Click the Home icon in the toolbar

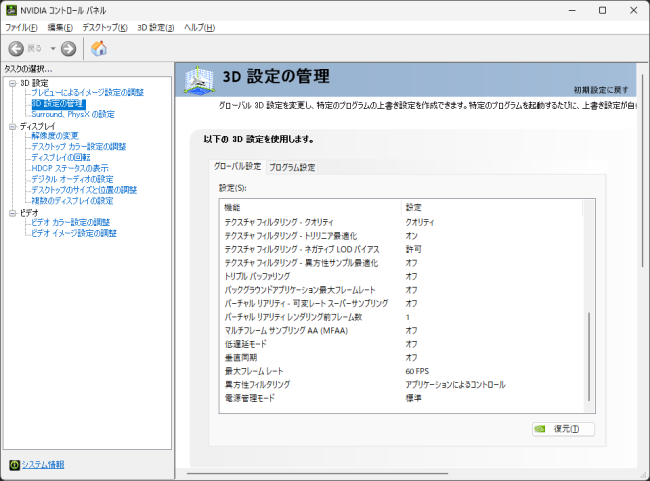99,48
